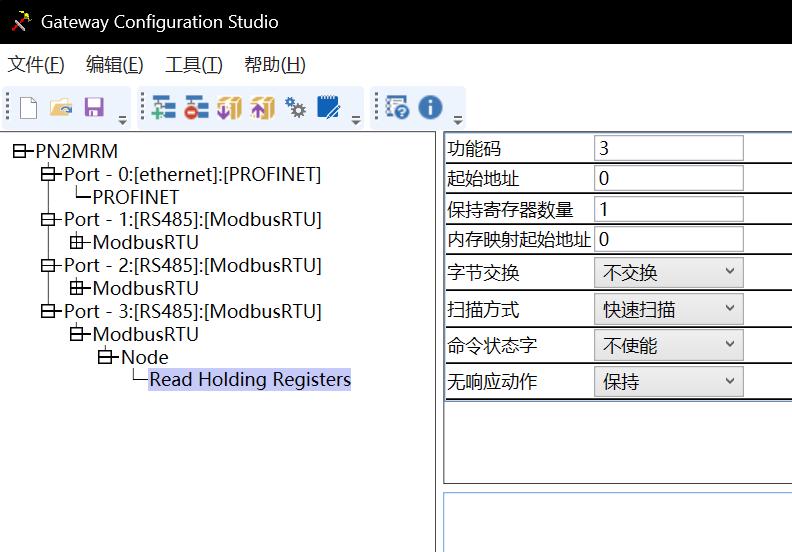Expand the ModbusRTU node under Port - 1
The width and height of the screenshot is (792, 552).
(78, 242)
